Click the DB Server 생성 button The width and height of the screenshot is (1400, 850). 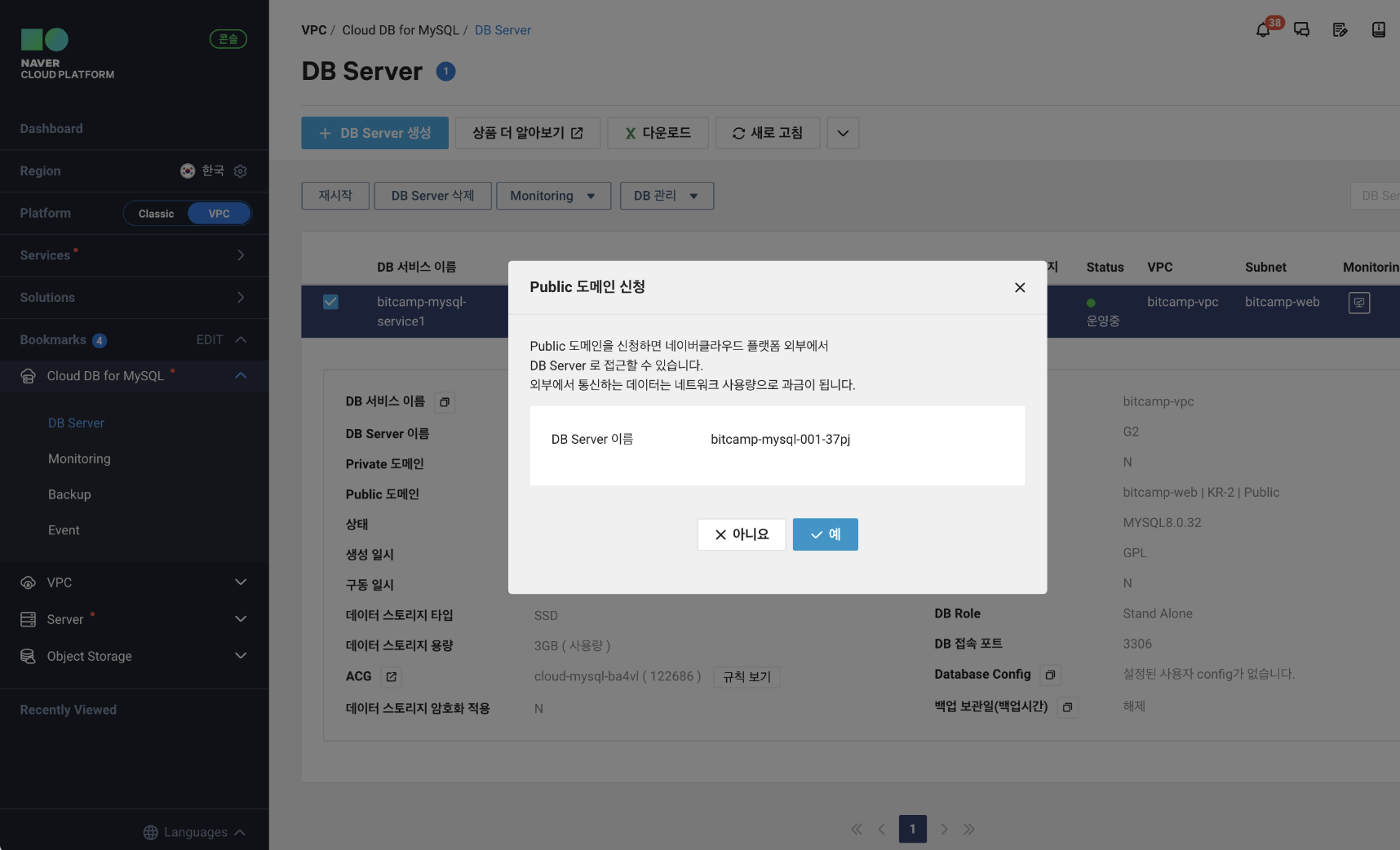[x=374, y=133]
